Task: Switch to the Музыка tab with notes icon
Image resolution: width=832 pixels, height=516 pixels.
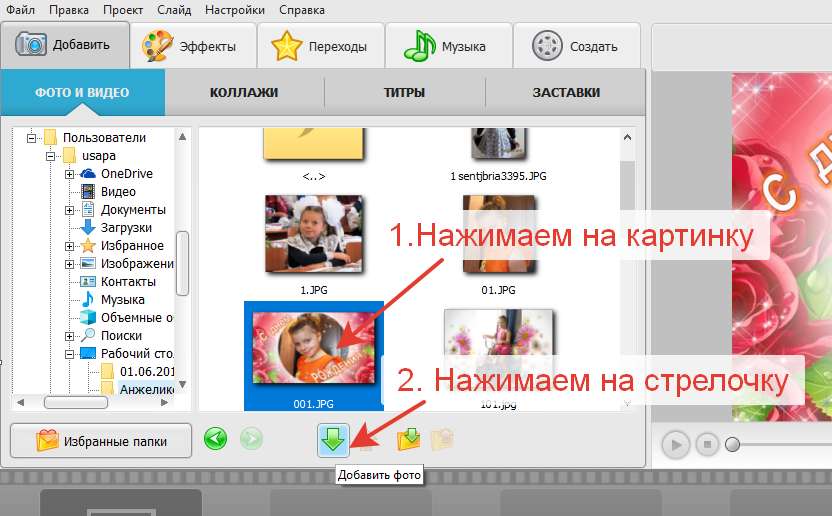Action: 449,46
